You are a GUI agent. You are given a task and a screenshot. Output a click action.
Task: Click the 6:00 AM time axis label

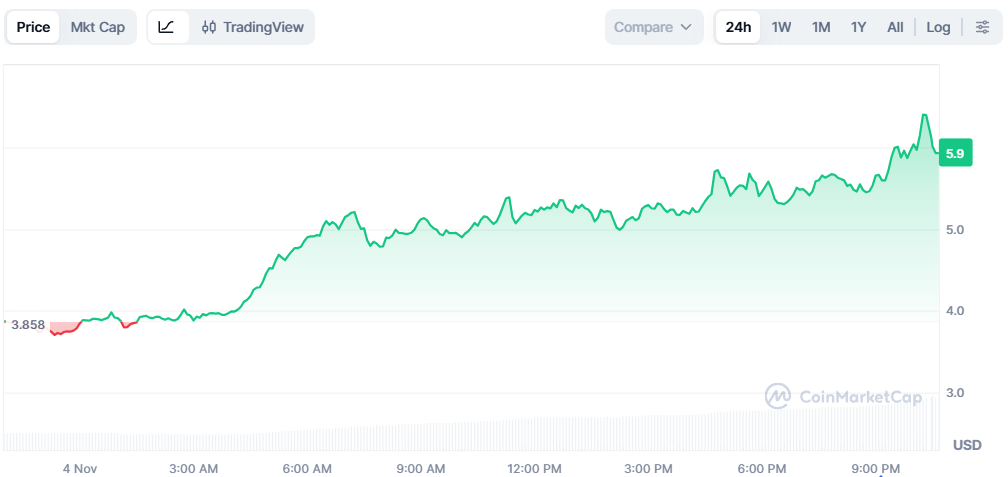[x=307, y=468]
